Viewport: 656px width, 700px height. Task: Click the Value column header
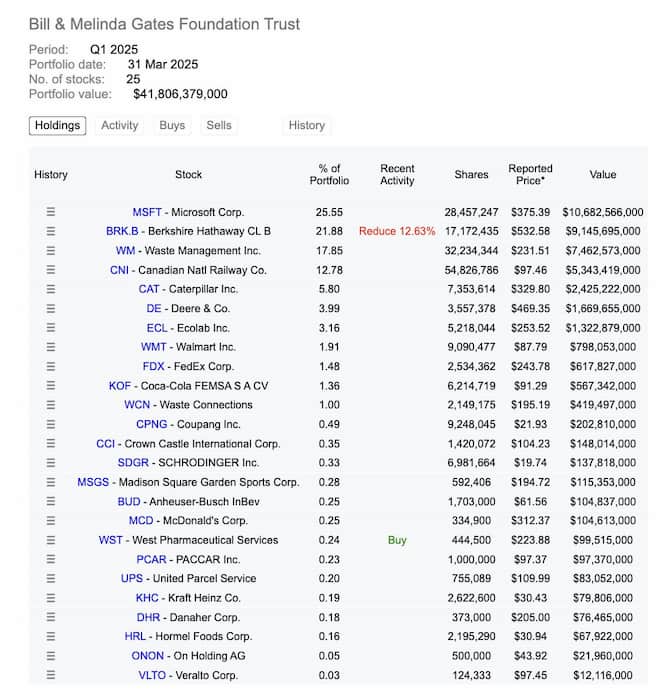point(602,174)
